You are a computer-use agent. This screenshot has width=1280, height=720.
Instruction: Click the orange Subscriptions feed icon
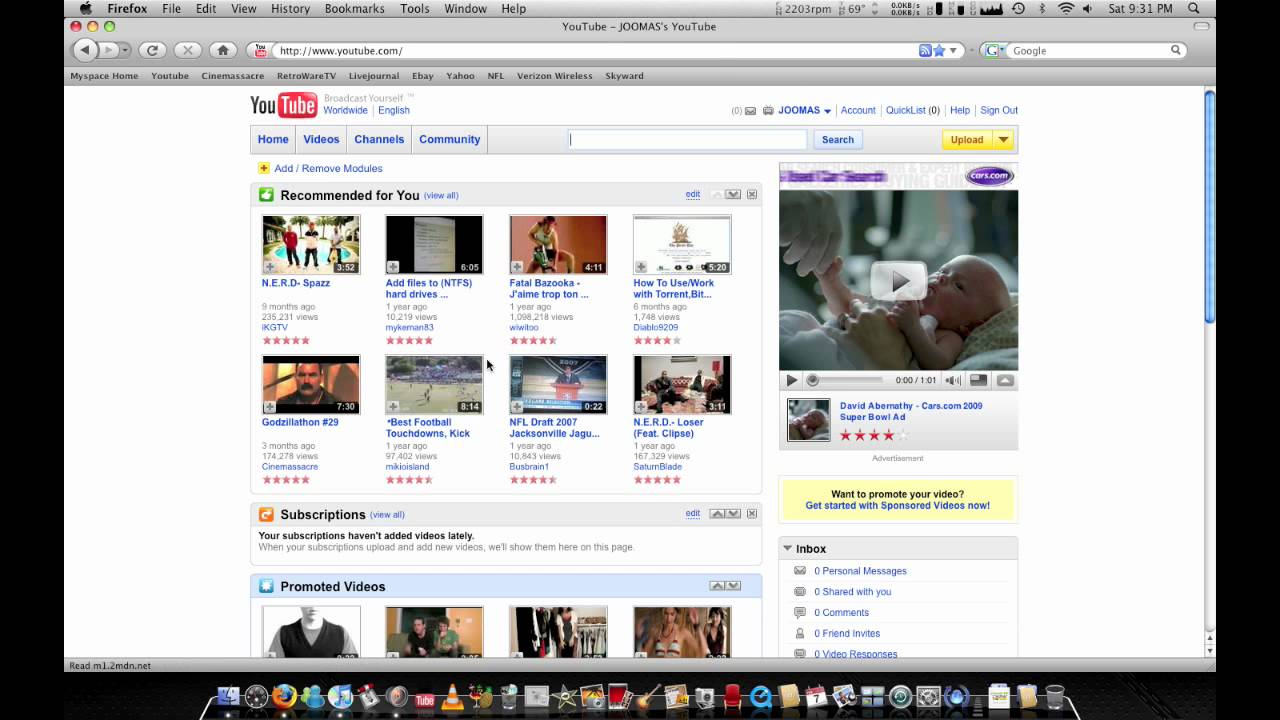coord(266,514)
